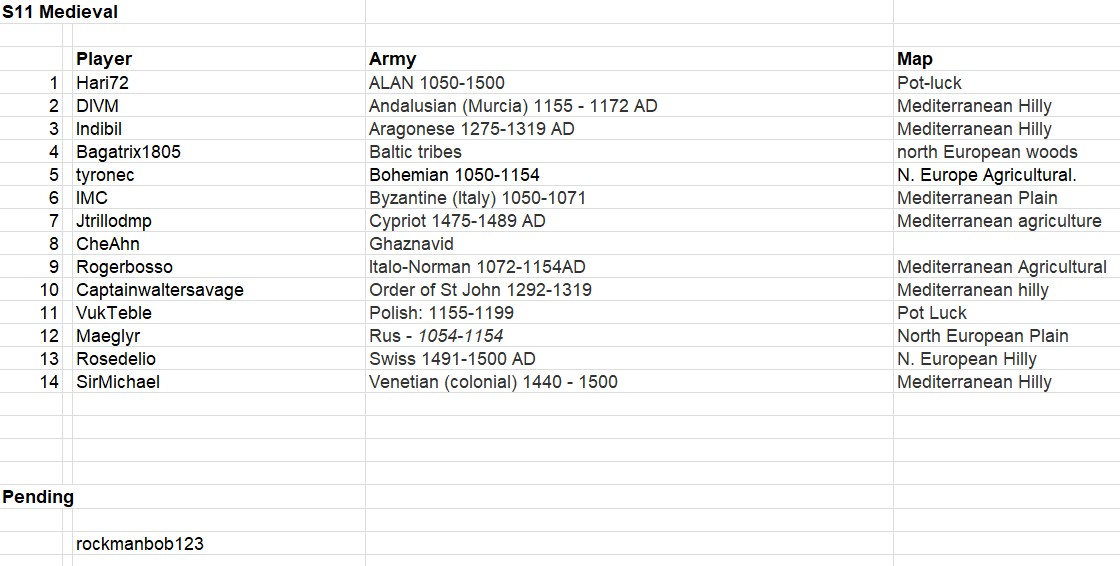Select the Jtrillodmp player cell
The height and width of the screenshot is (566, 1120).
pyautogui.click(x=219, y=221)
